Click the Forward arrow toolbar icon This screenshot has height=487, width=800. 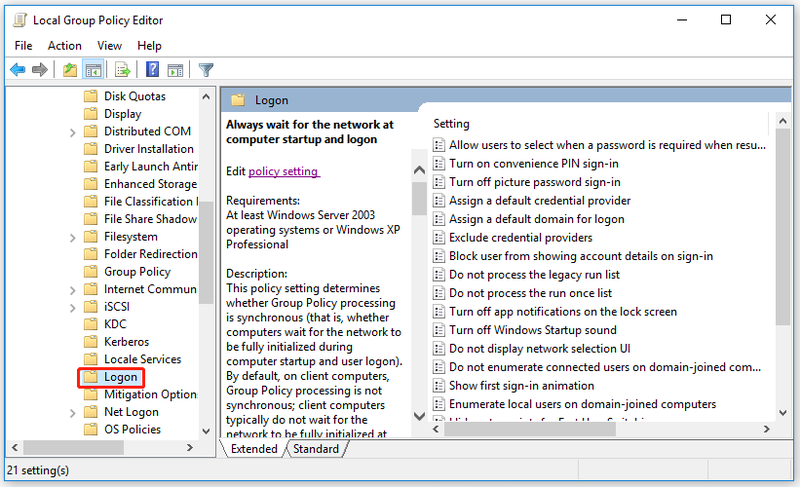(x=39, y=69)
